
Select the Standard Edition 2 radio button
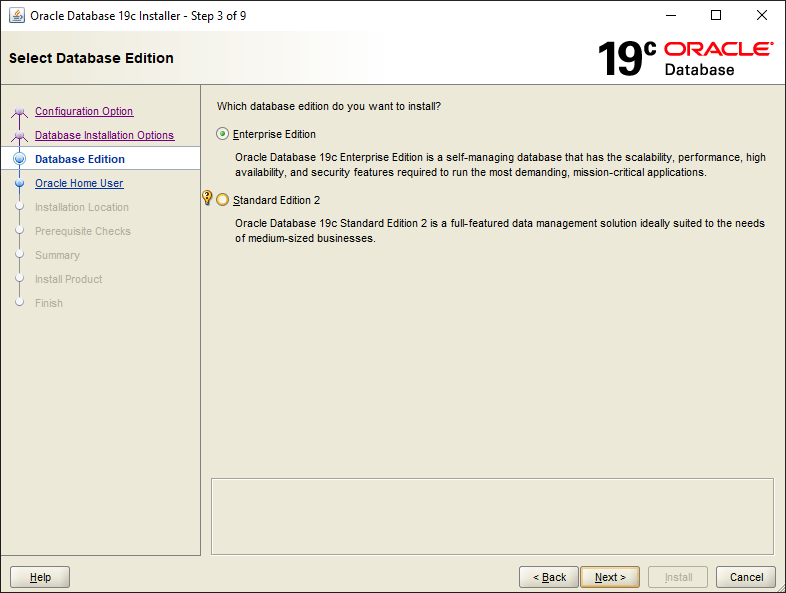tap(222, 200)
